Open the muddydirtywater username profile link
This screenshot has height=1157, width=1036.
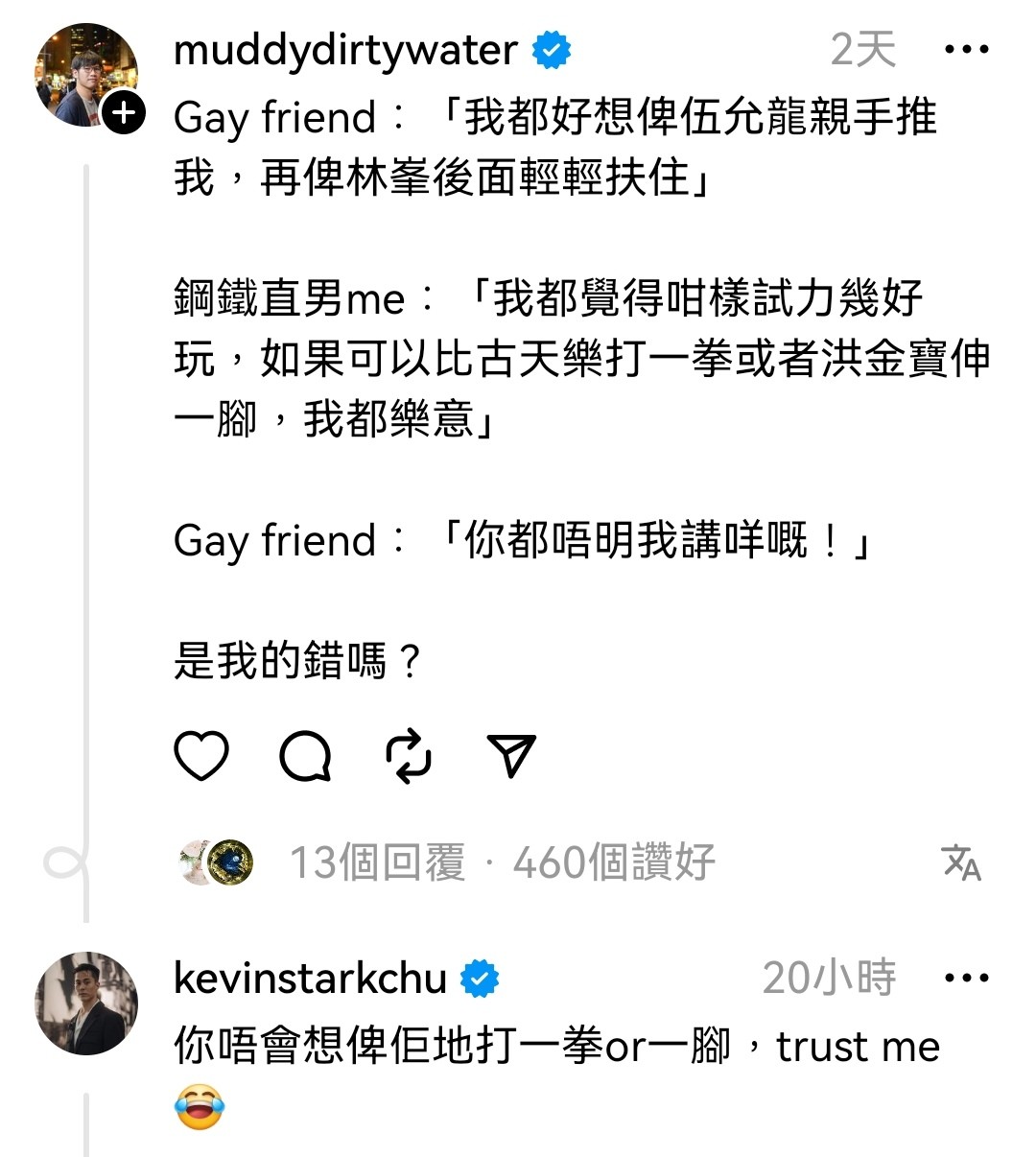(345, 50)
